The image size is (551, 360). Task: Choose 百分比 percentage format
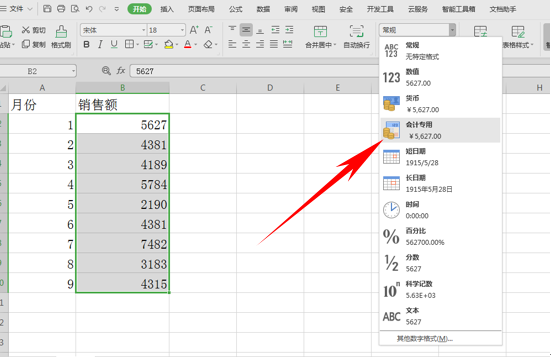point(441,236)
